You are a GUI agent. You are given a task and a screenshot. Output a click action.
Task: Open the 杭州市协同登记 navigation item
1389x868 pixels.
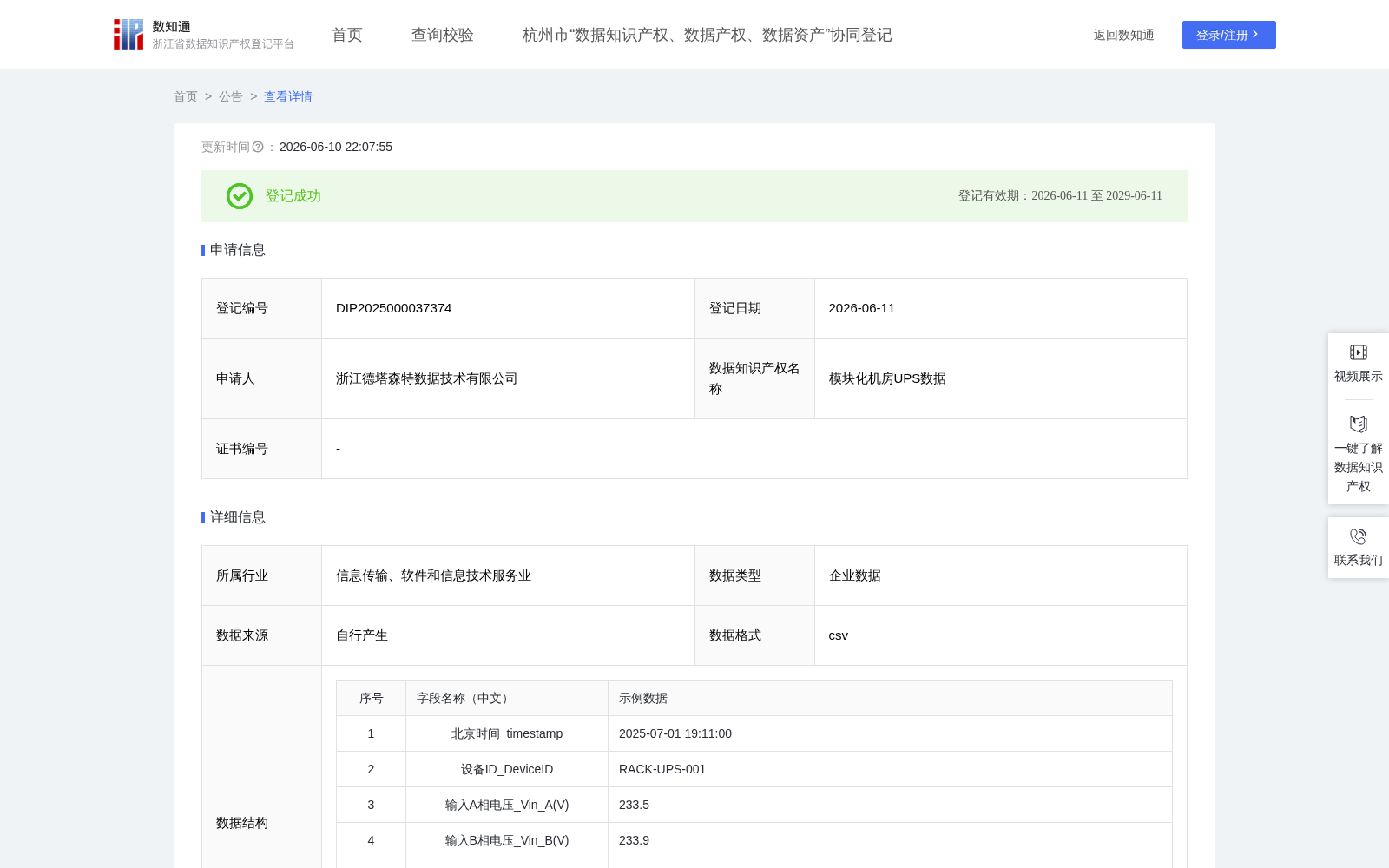[x=708, y=35]
